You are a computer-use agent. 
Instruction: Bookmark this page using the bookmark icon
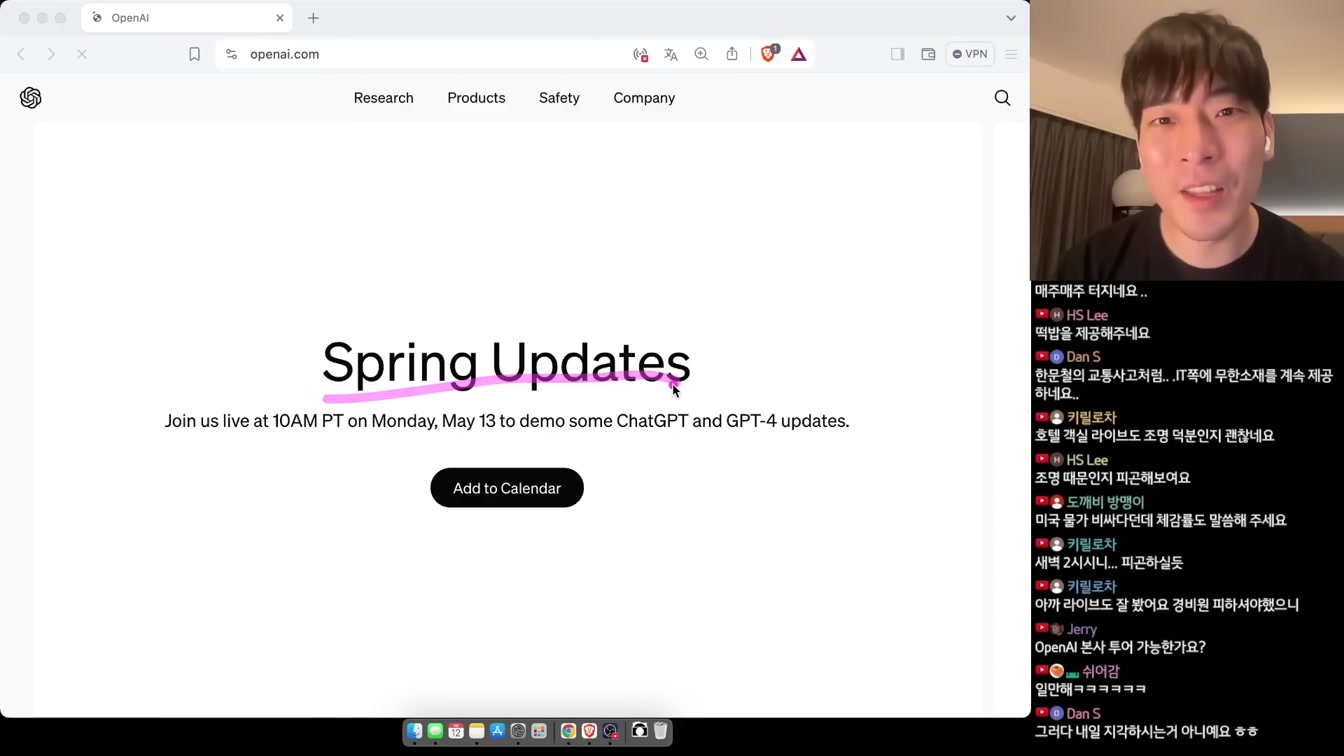pos(194,54)
